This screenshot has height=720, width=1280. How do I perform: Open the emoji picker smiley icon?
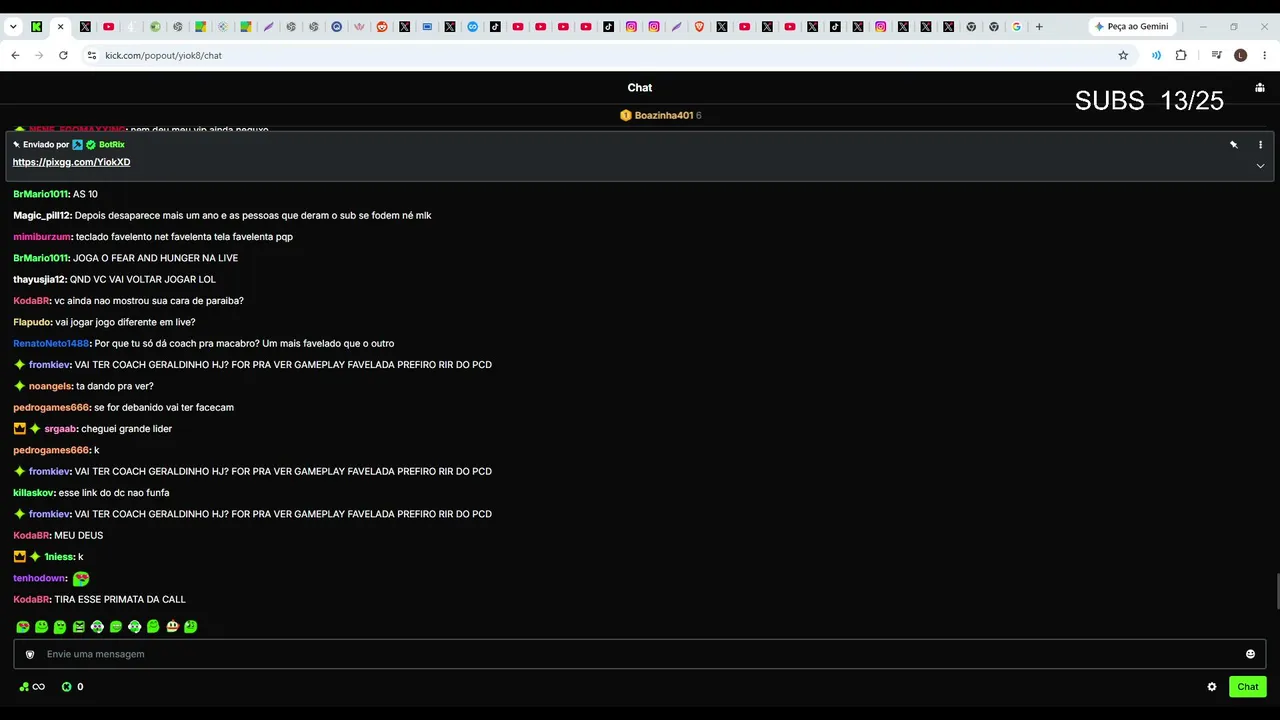(1250, 654)
